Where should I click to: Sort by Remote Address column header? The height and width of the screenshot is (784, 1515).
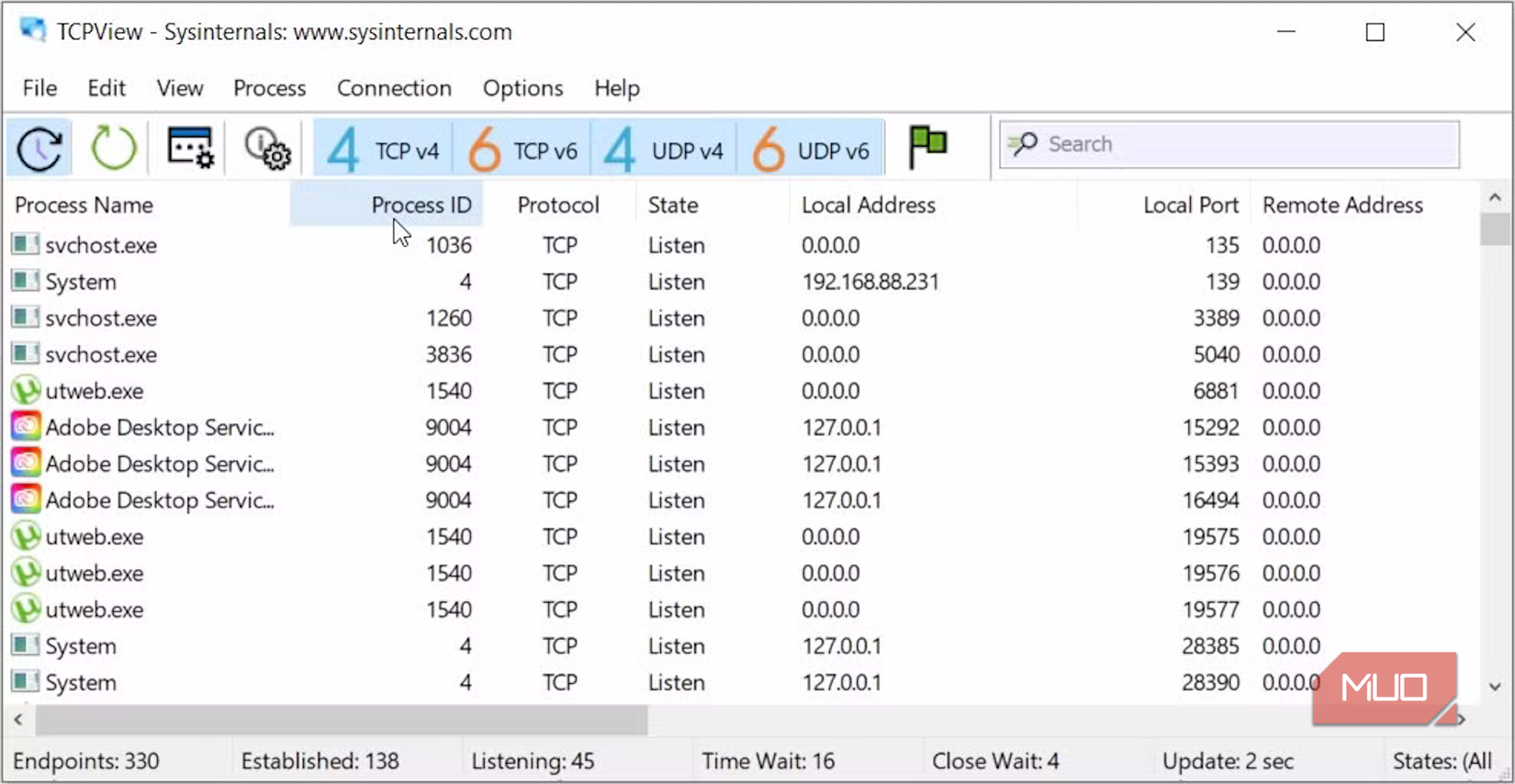(x=1342, y=205)
